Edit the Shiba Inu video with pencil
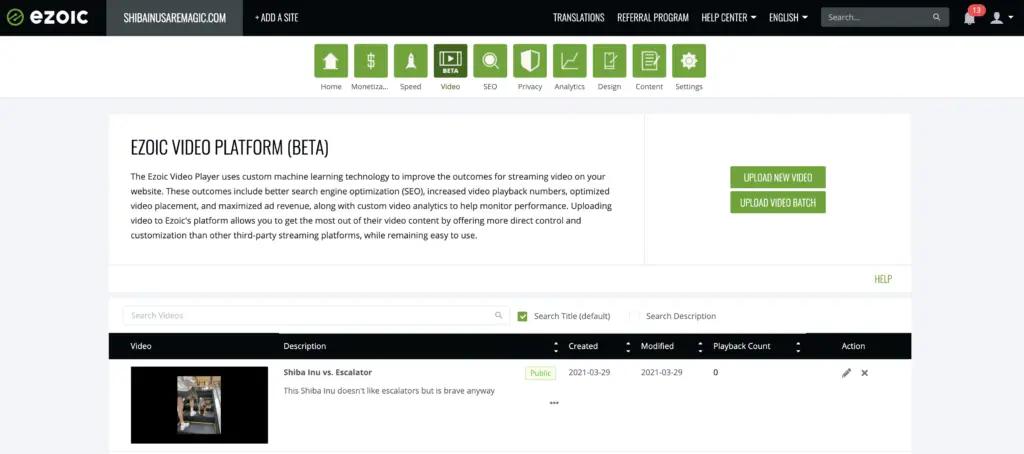The image size is (1024, 454). (846, 373)
